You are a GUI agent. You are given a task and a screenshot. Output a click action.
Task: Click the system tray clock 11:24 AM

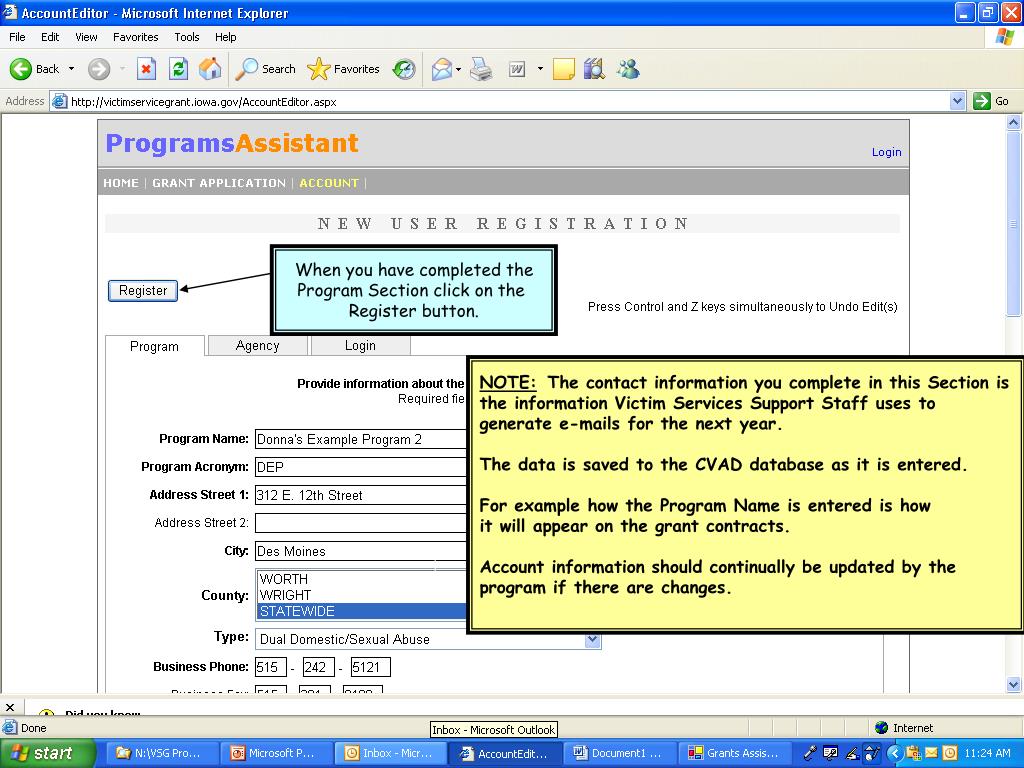(x=987, y=753)
